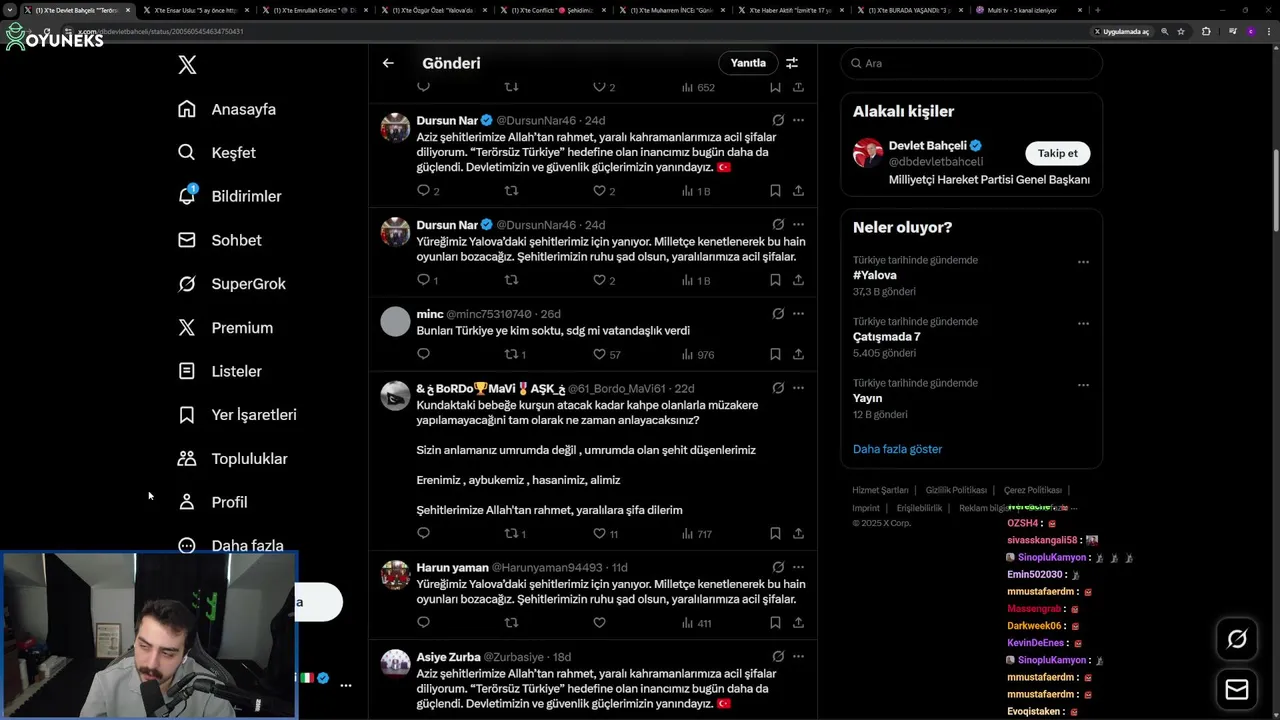Open Anasayfa home page
This screenshot has height=720, width=1280.
tap(226, 109)
